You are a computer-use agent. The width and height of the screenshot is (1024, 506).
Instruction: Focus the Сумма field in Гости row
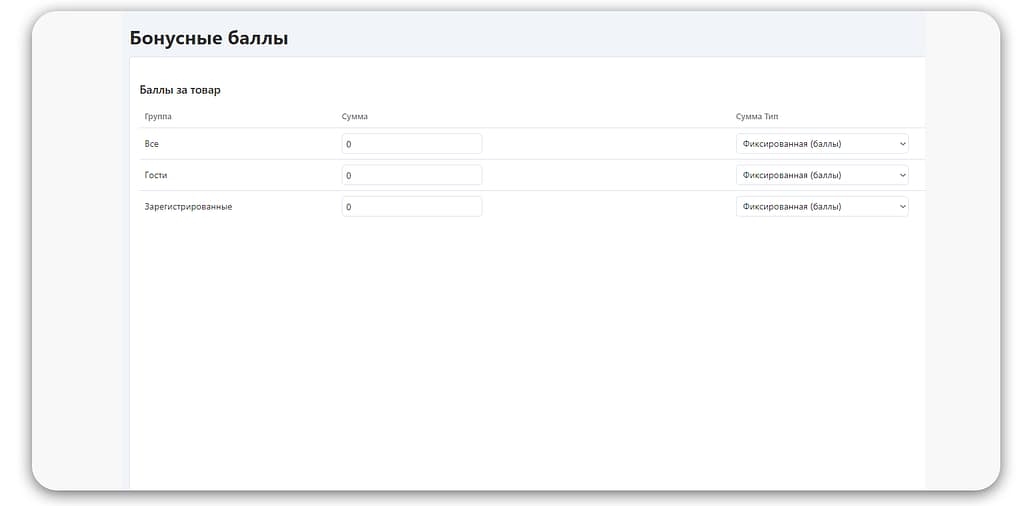[411, 175]
